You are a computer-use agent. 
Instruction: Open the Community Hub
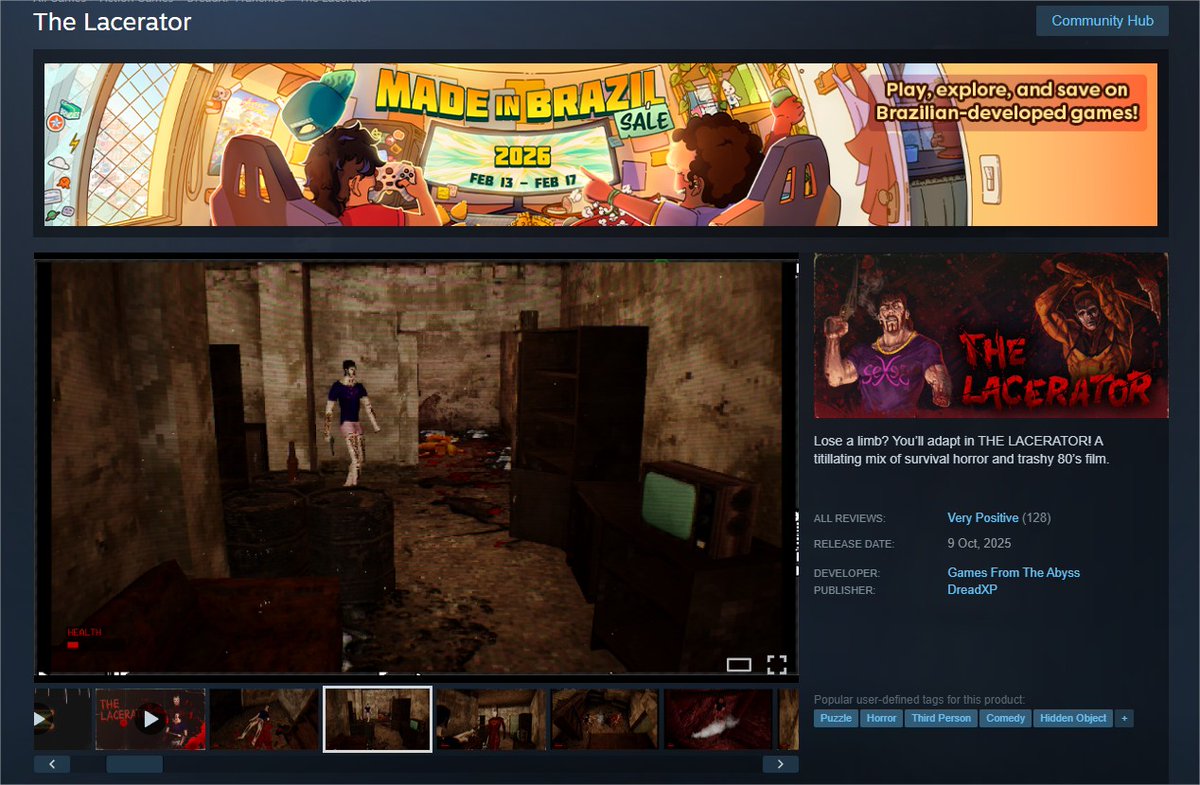coord(1102,21)
